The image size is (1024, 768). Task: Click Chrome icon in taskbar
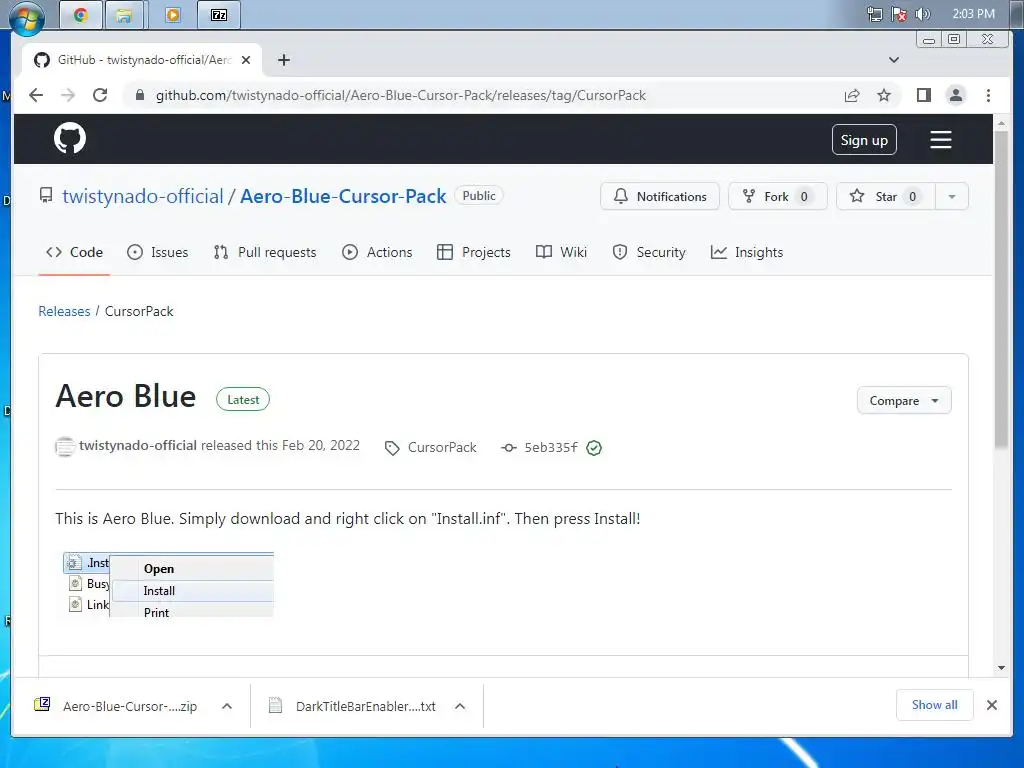click(x=81, y=15)
